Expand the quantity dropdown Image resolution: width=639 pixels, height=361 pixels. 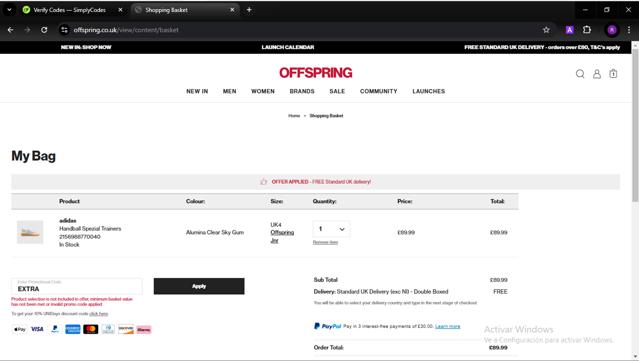pos(331,229)
